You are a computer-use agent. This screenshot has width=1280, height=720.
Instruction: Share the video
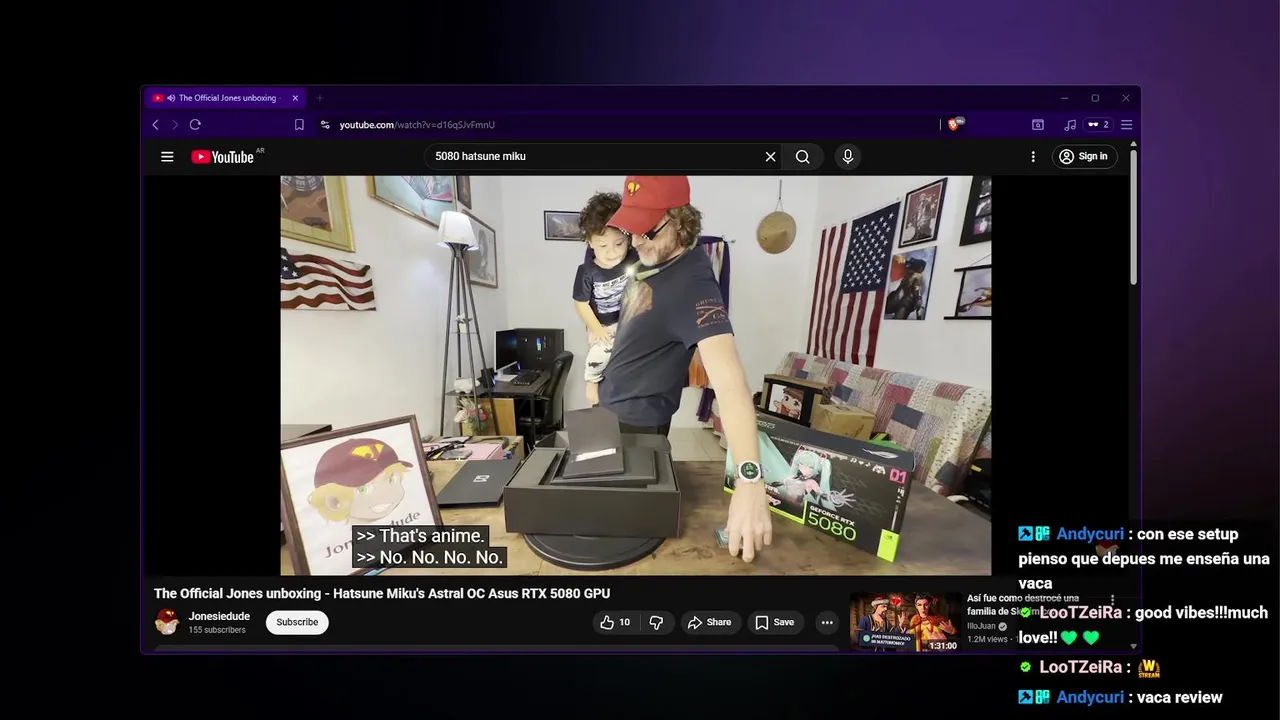tap(709, 622)
